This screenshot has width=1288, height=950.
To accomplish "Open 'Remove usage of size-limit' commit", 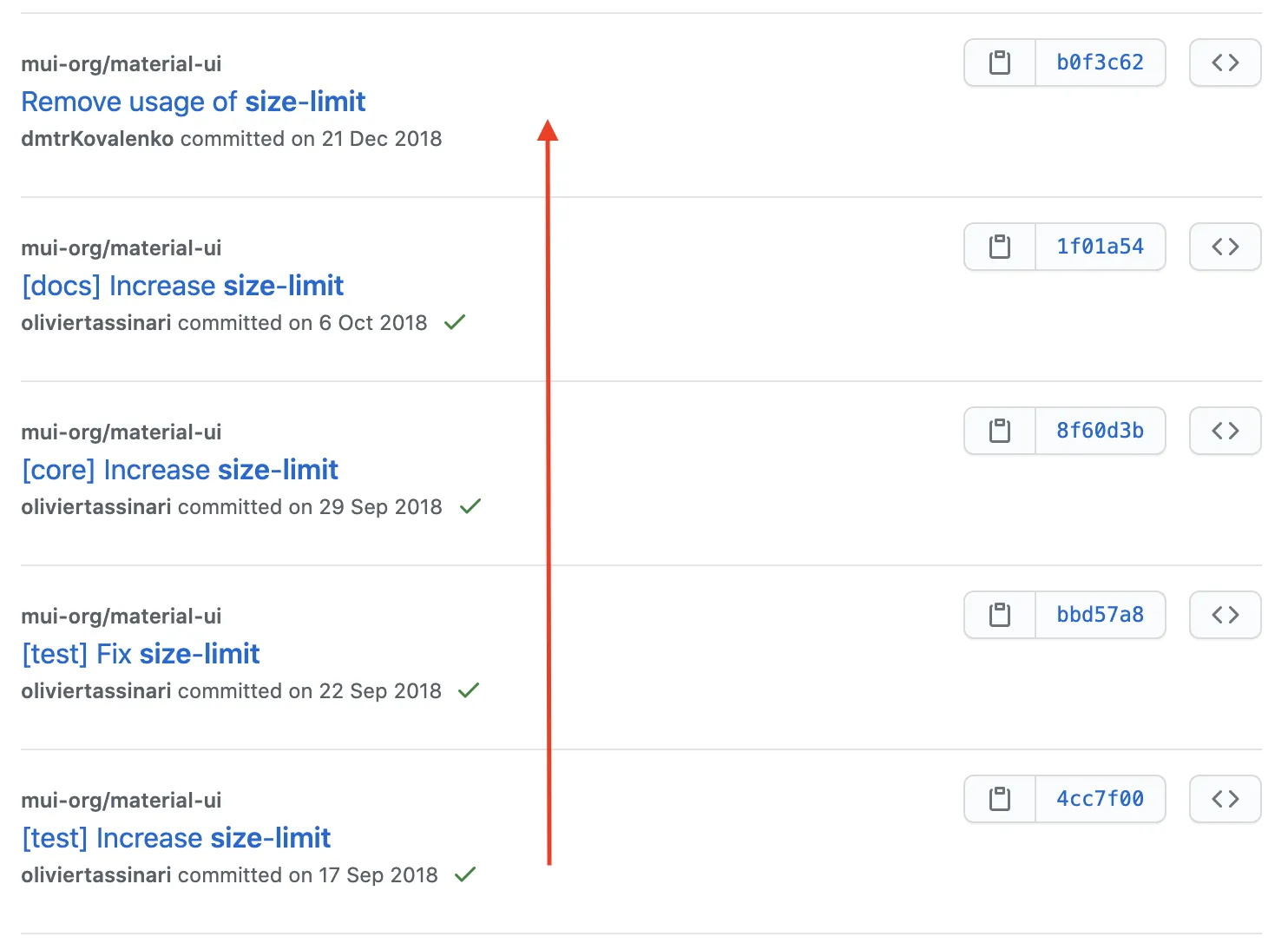I will 193,102.
